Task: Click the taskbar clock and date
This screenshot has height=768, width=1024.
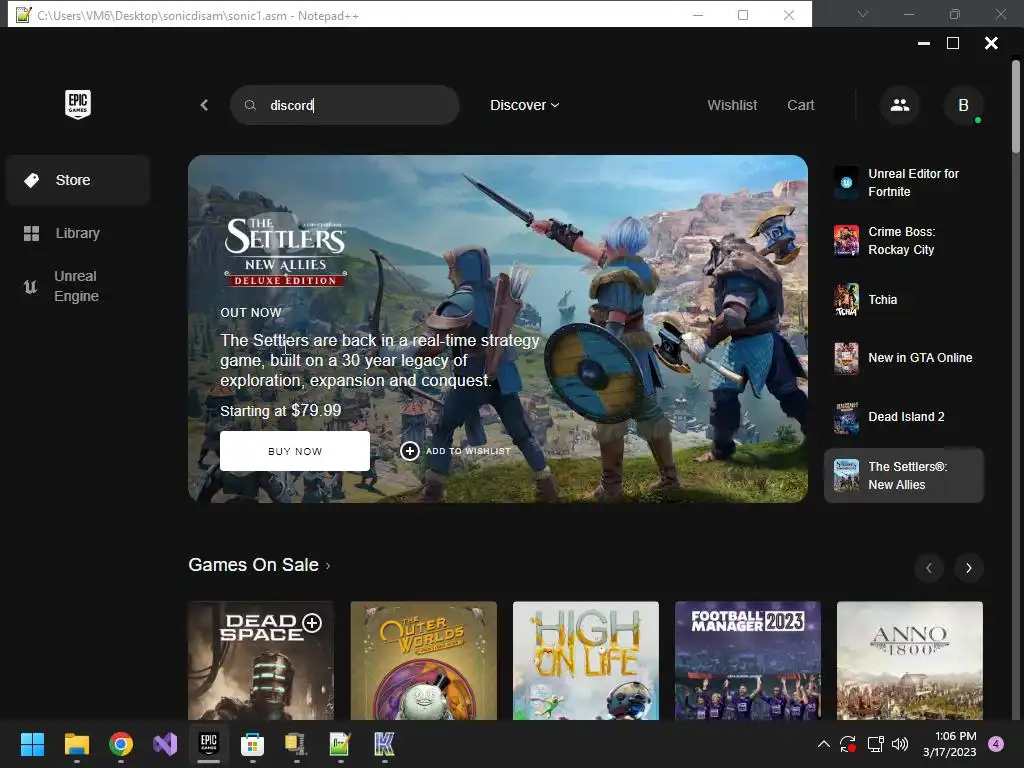Action: tap(950, 744)
